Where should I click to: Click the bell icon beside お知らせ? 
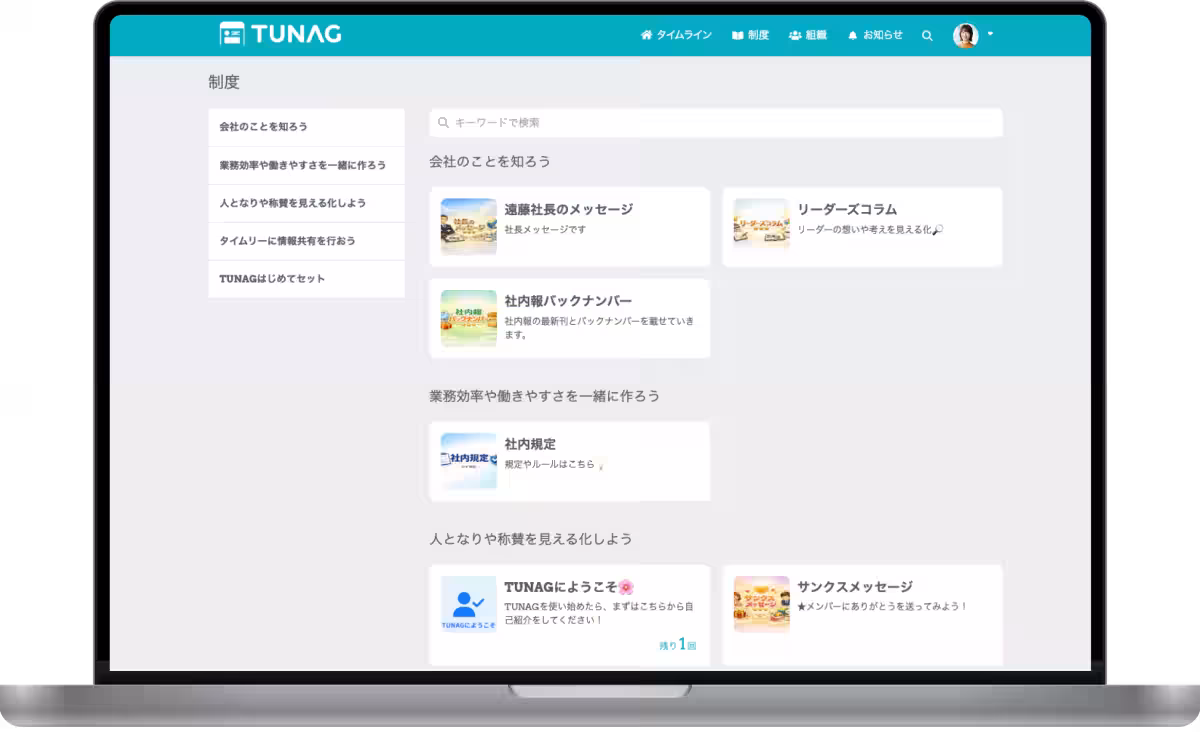pyautogui.click(x=853, y=35)
